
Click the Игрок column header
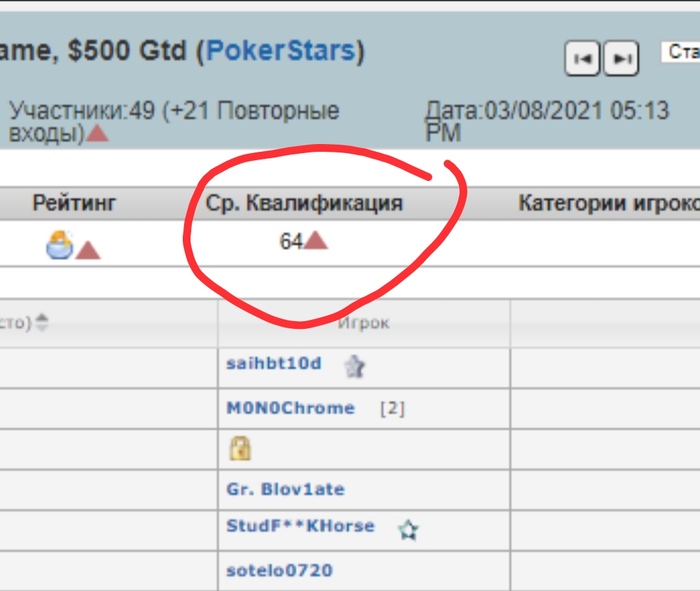point(364,323)
